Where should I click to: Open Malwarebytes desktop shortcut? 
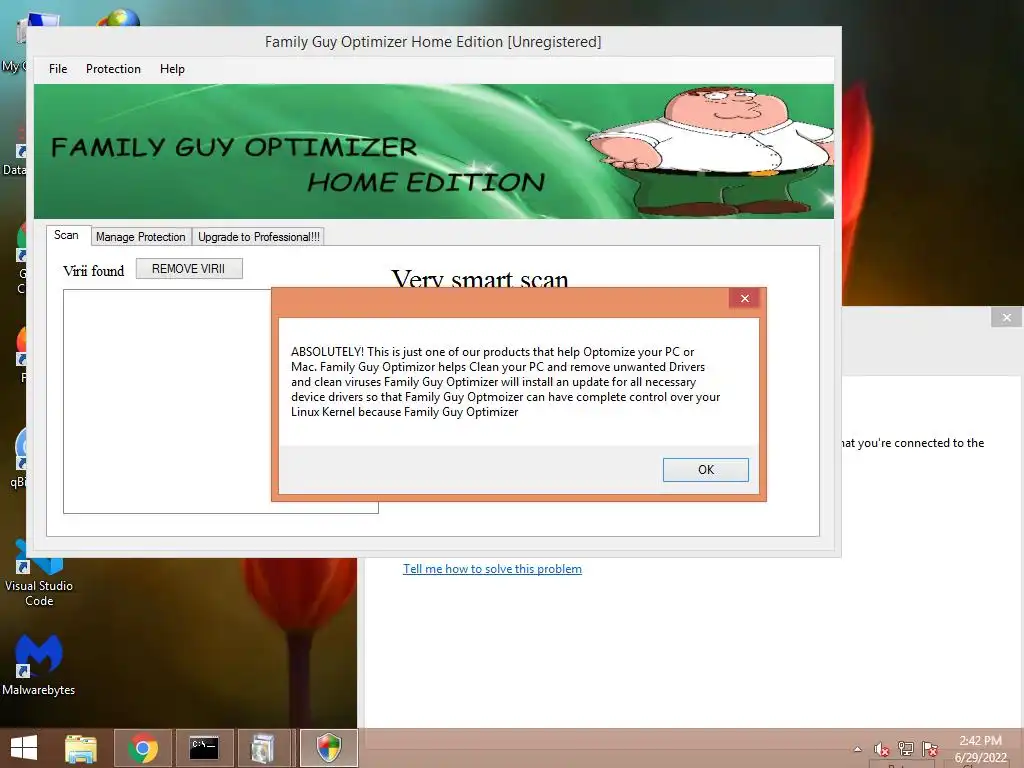(x=39, y=665)
